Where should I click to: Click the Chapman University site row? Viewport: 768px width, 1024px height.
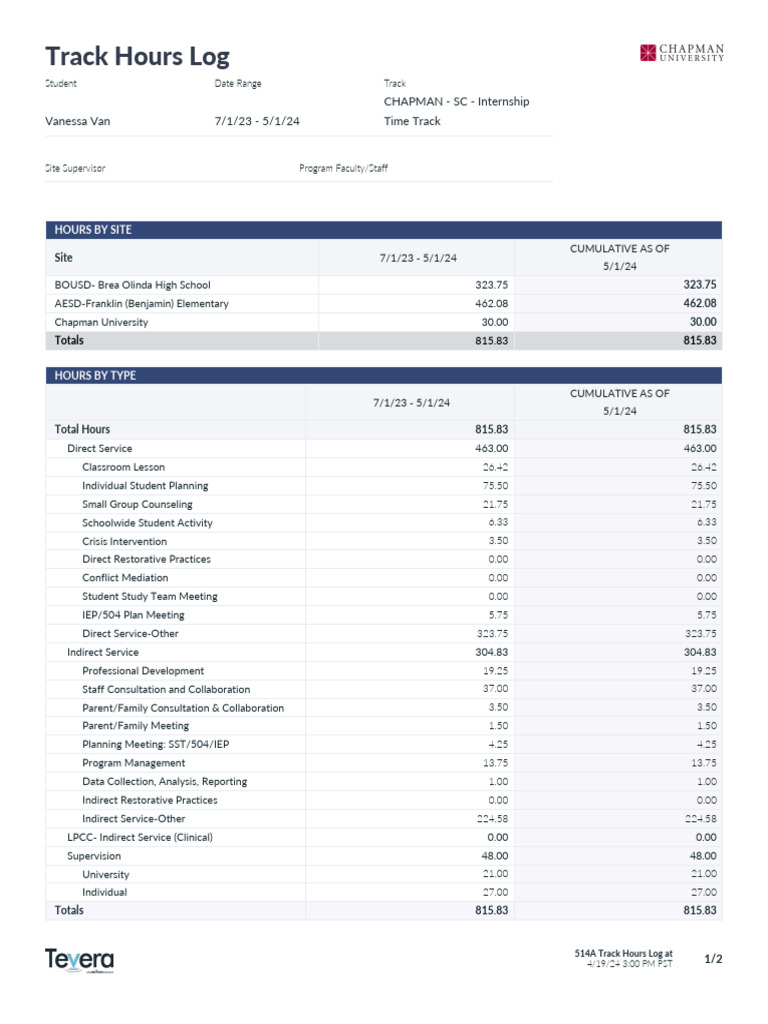pos(101,322)
